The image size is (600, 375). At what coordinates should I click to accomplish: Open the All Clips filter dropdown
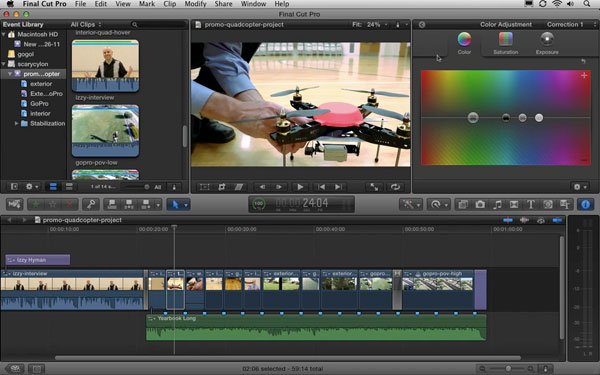(x=86, y=24)
